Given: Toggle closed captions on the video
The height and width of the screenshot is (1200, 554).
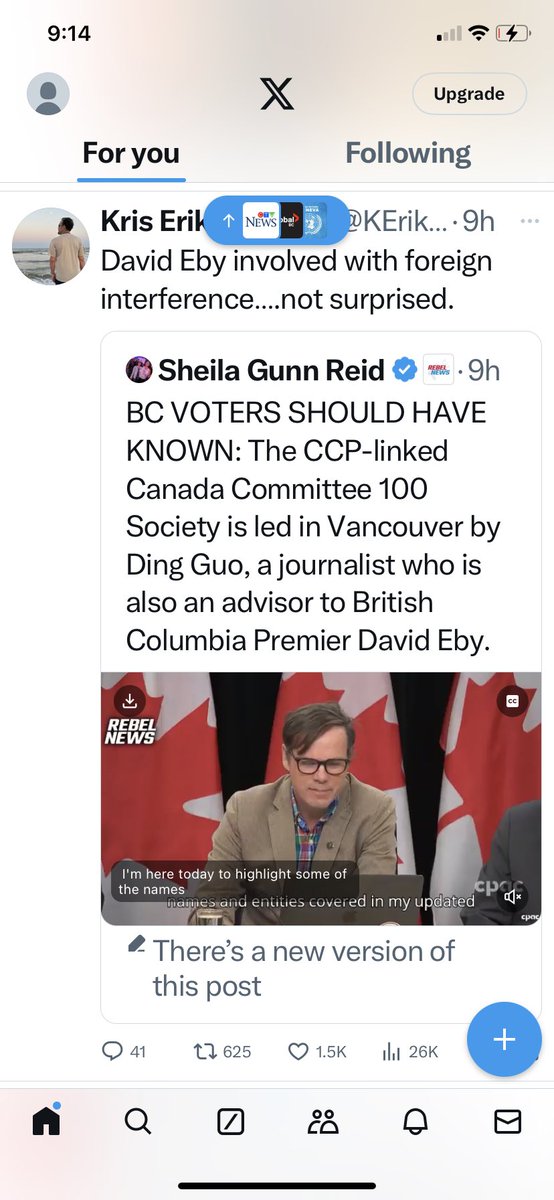Looking at the screenshot, I should click(512, 701).
